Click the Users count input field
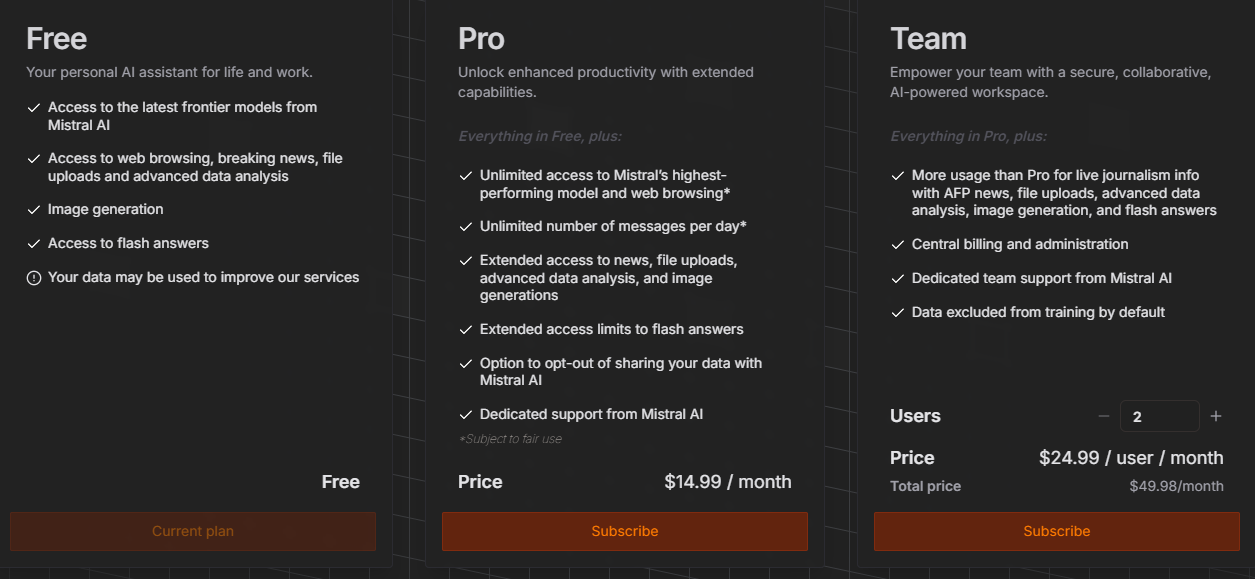The height and width of the screenshot is (579, 1255). [1159, 416]
